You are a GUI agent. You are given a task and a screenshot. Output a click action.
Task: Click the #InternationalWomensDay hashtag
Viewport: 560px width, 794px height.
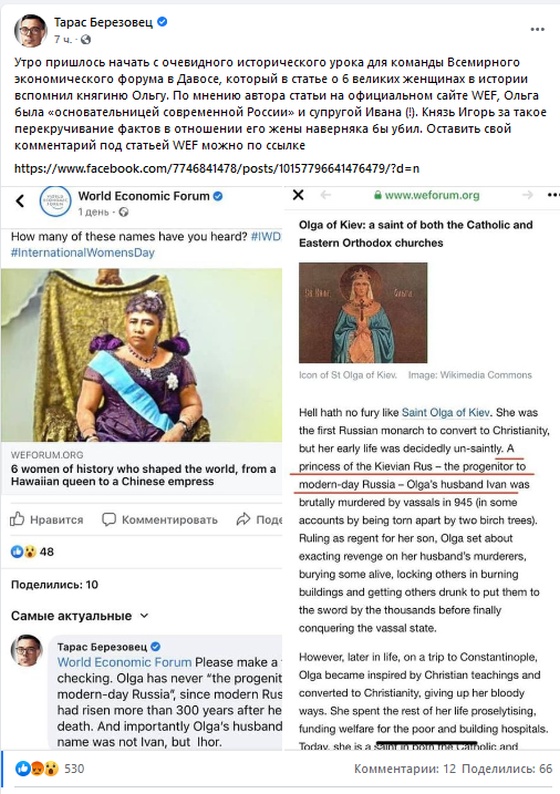tap(83, 252)
